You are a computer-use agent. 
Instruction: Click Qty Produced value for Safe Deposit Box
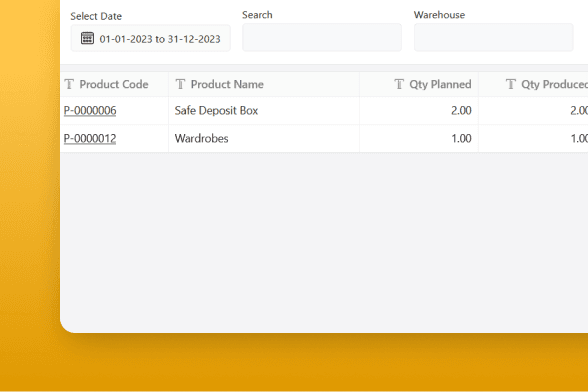pyautogui.click(x=579, y=111)
